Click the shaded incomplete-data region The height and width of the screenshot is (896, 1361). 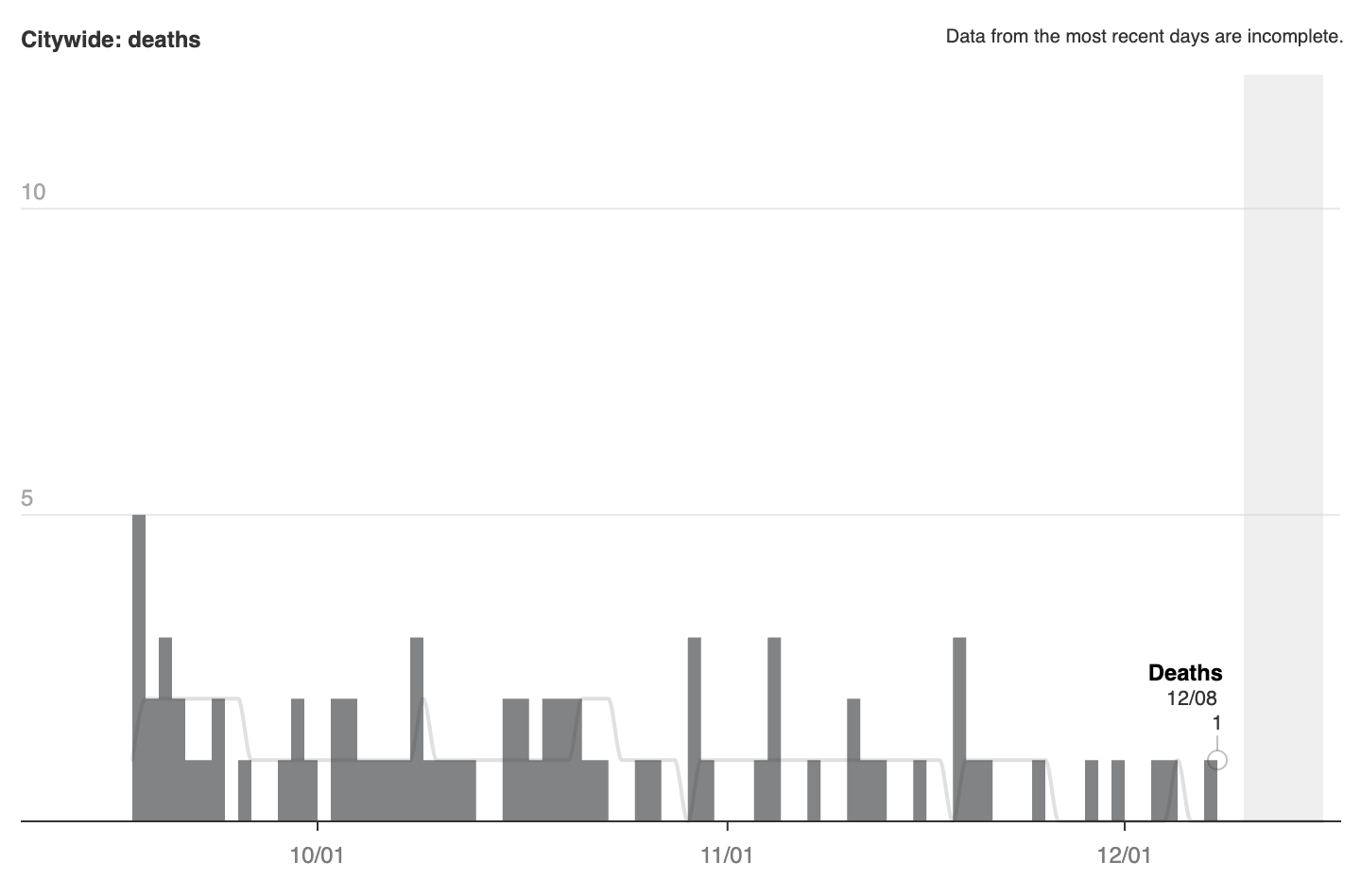pos(1283,444)
